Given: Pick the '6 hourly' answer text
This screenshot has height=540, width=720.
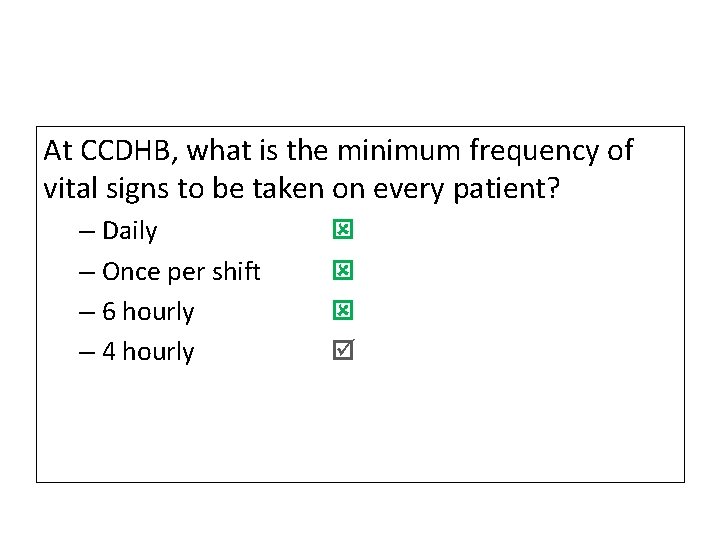Looking at the screenshot, I should click(x=148, y=312).
